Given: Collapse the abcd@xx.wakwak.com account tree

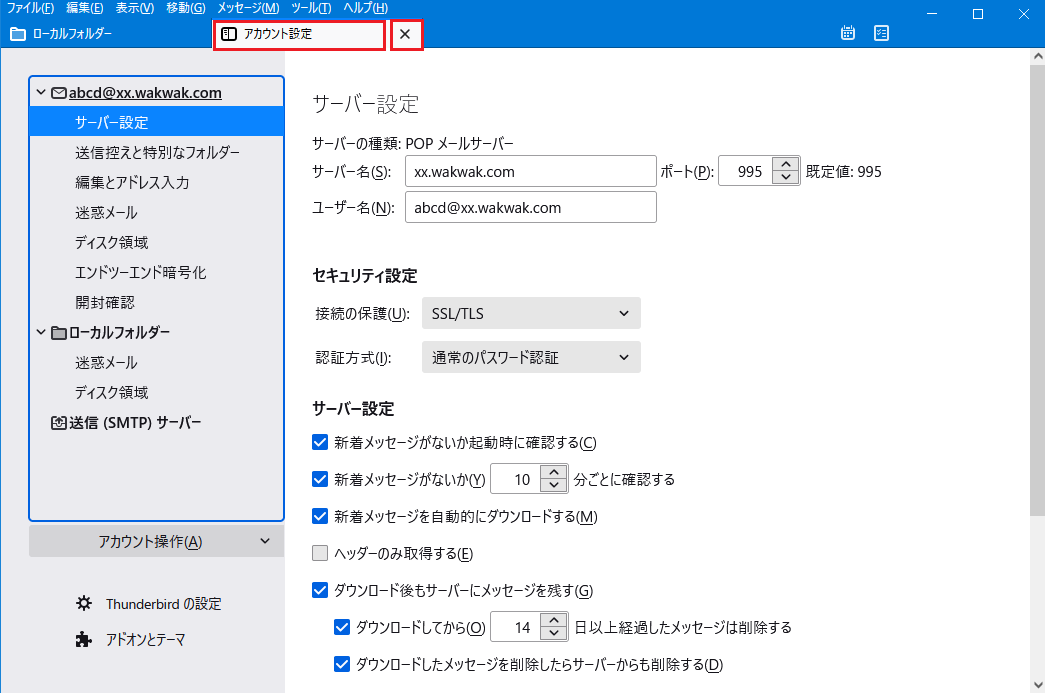Looking at the screenshot, I should (41, 93).
